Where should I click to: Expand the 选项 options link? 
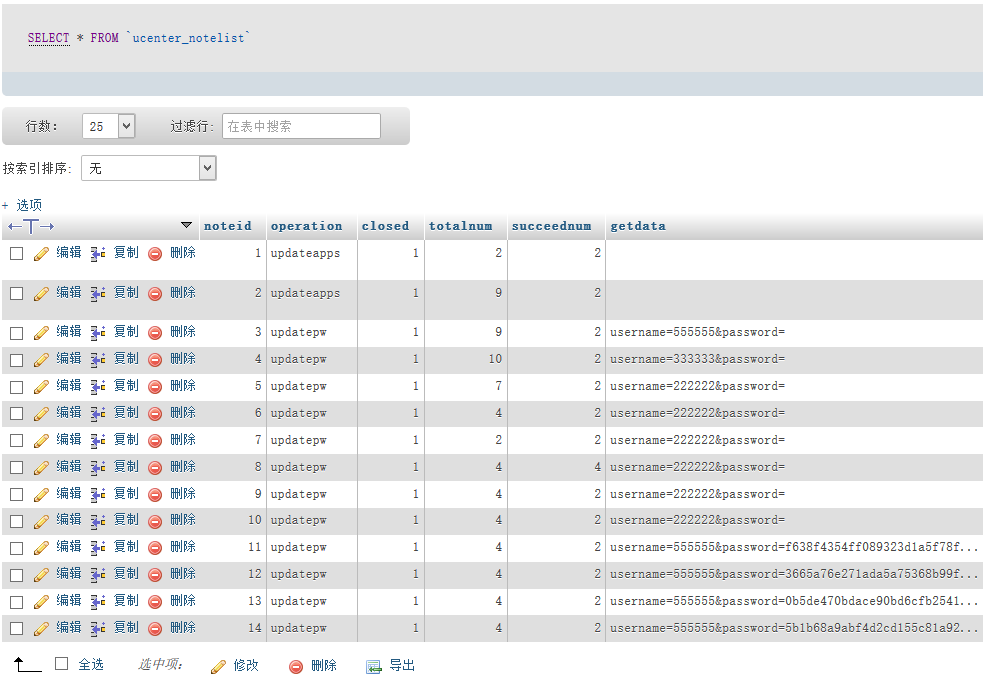tap(28, 205)
